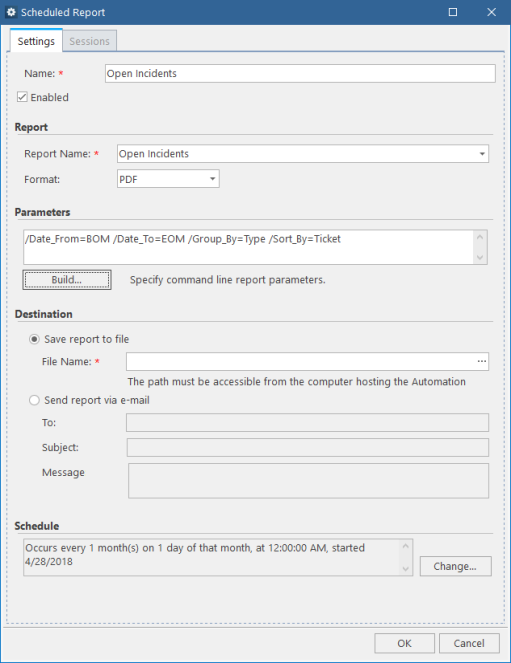Screen dimensions: 511x663
Task: Switch to the Sessions tab
Action: click(90, 41)
